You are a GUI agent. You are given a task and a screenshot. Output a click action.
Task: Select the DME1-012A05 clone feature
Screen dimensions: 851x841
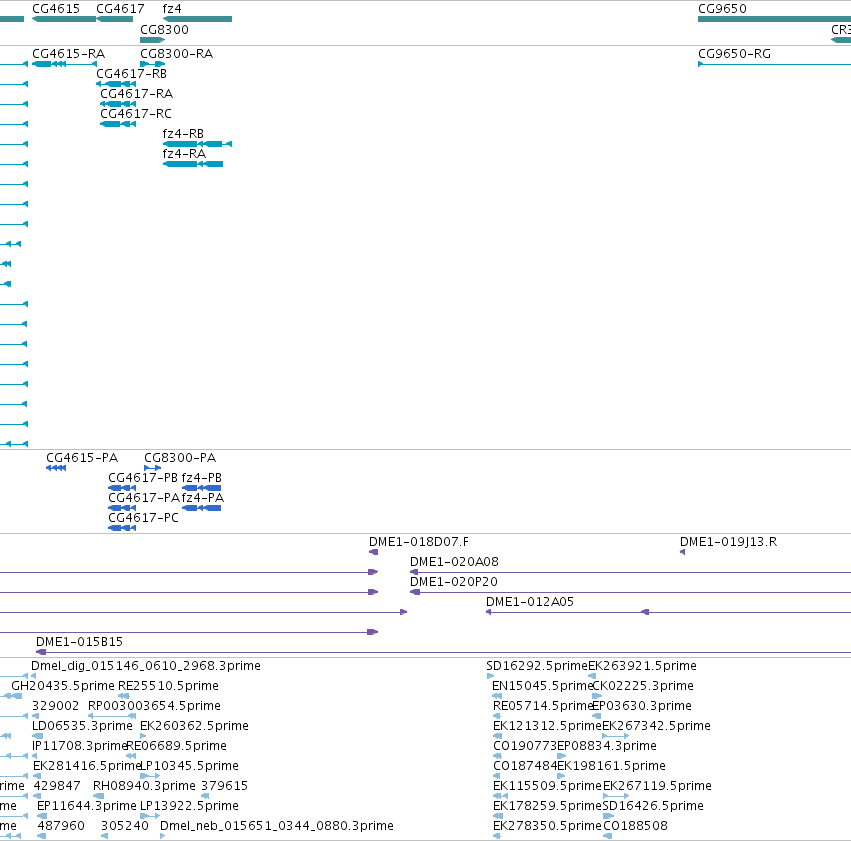coord(668,612)
